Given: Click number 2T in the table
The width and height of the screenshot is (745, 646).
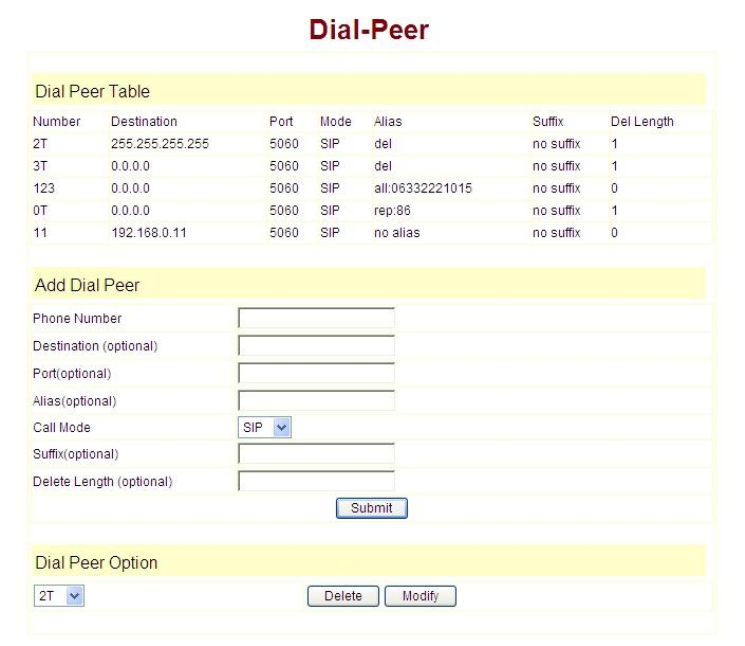Looking at the screenshot, I should (x=40, y=143).
